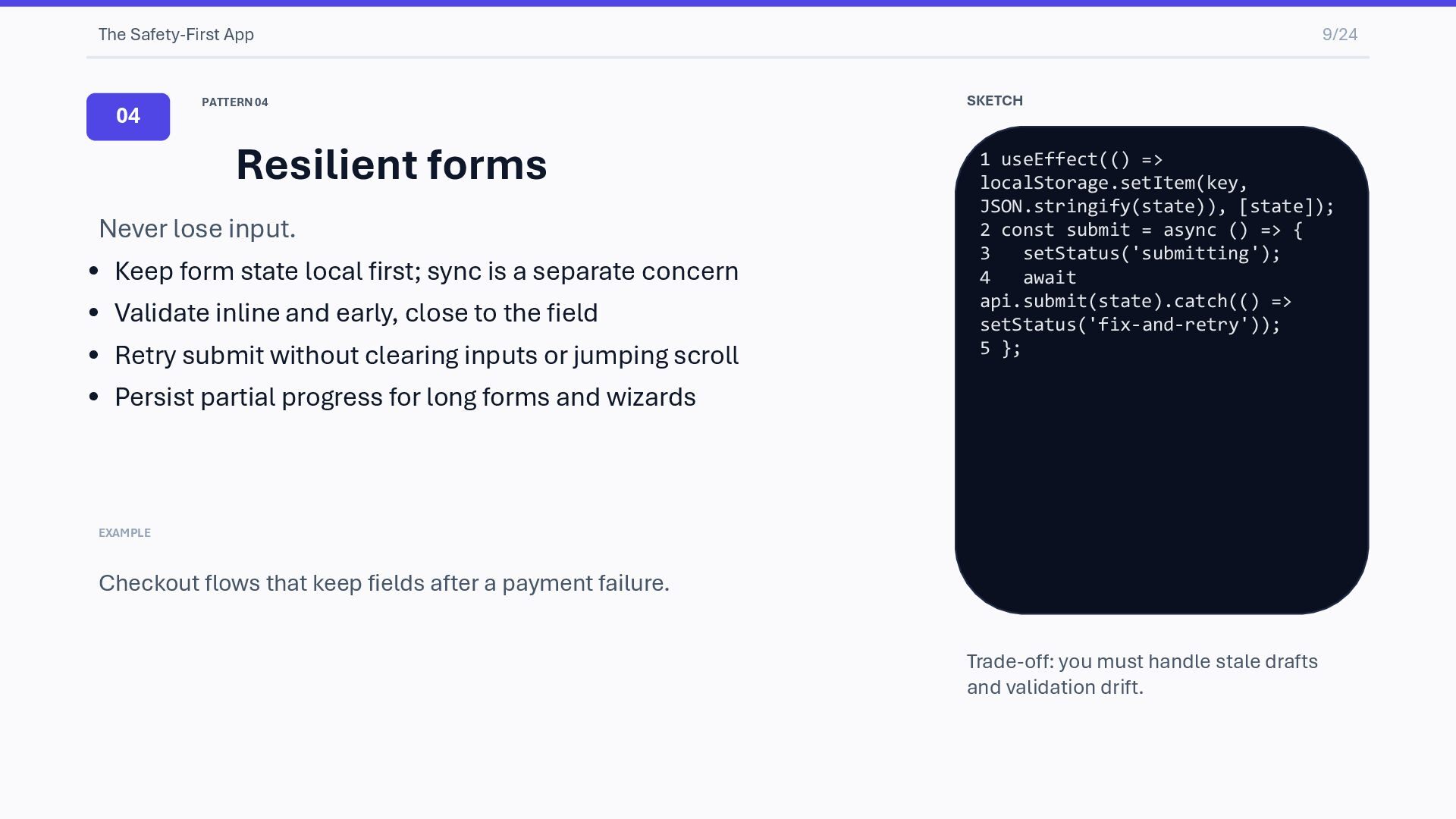The height and width of the screenshot is (819, 1456).
Task: Select the Validate inline and early bullet
Action: 356,313
